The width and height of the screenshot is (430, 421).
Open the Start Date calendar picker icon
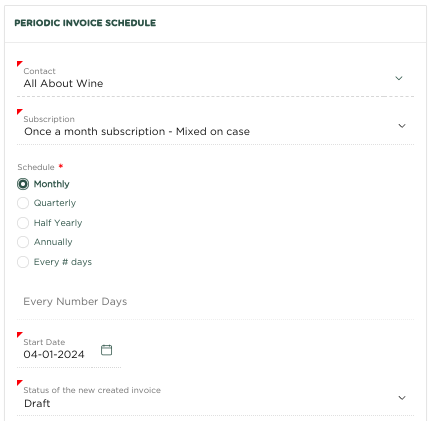[106, 350]
